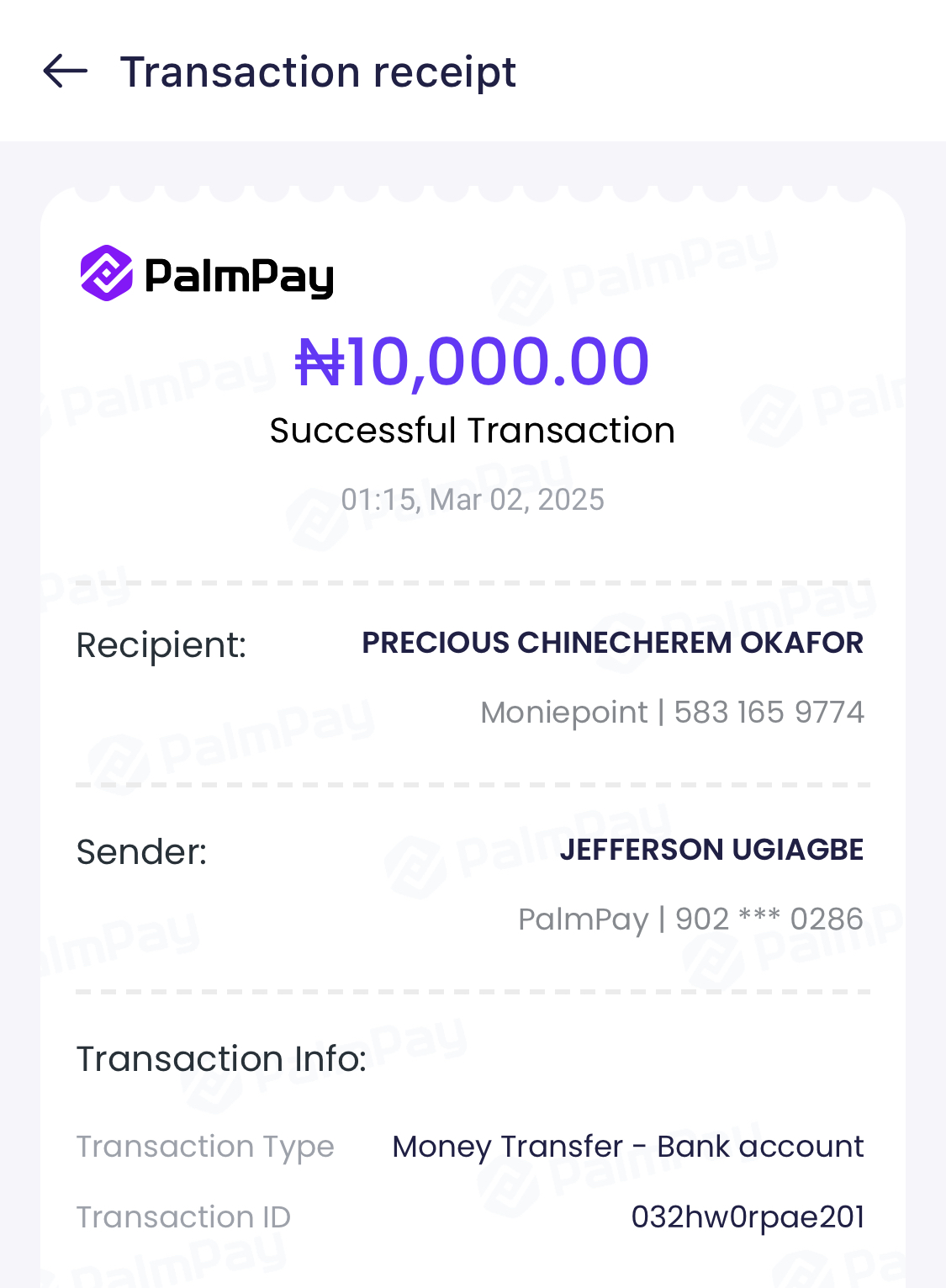The width and height of the screenshot is (946, 1288).
Task: Select the ₦10,000.00 amount
Action: click(473, 362)
